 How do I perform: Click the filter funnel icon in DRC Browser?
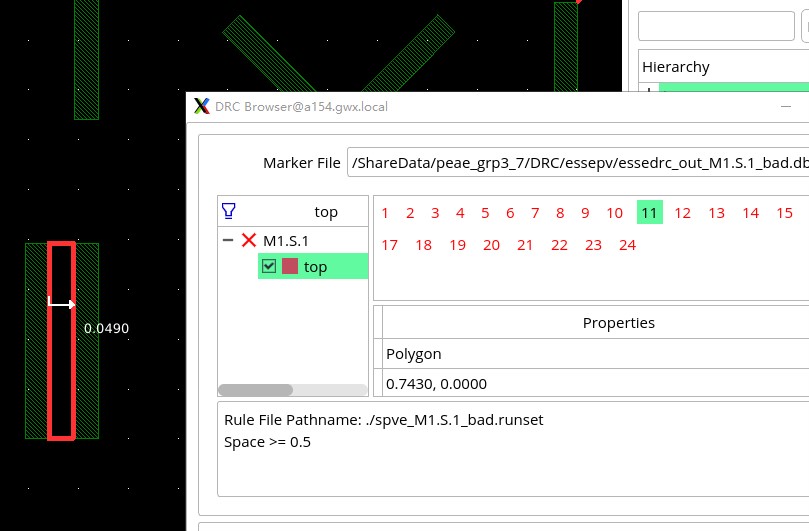[229, 211]
